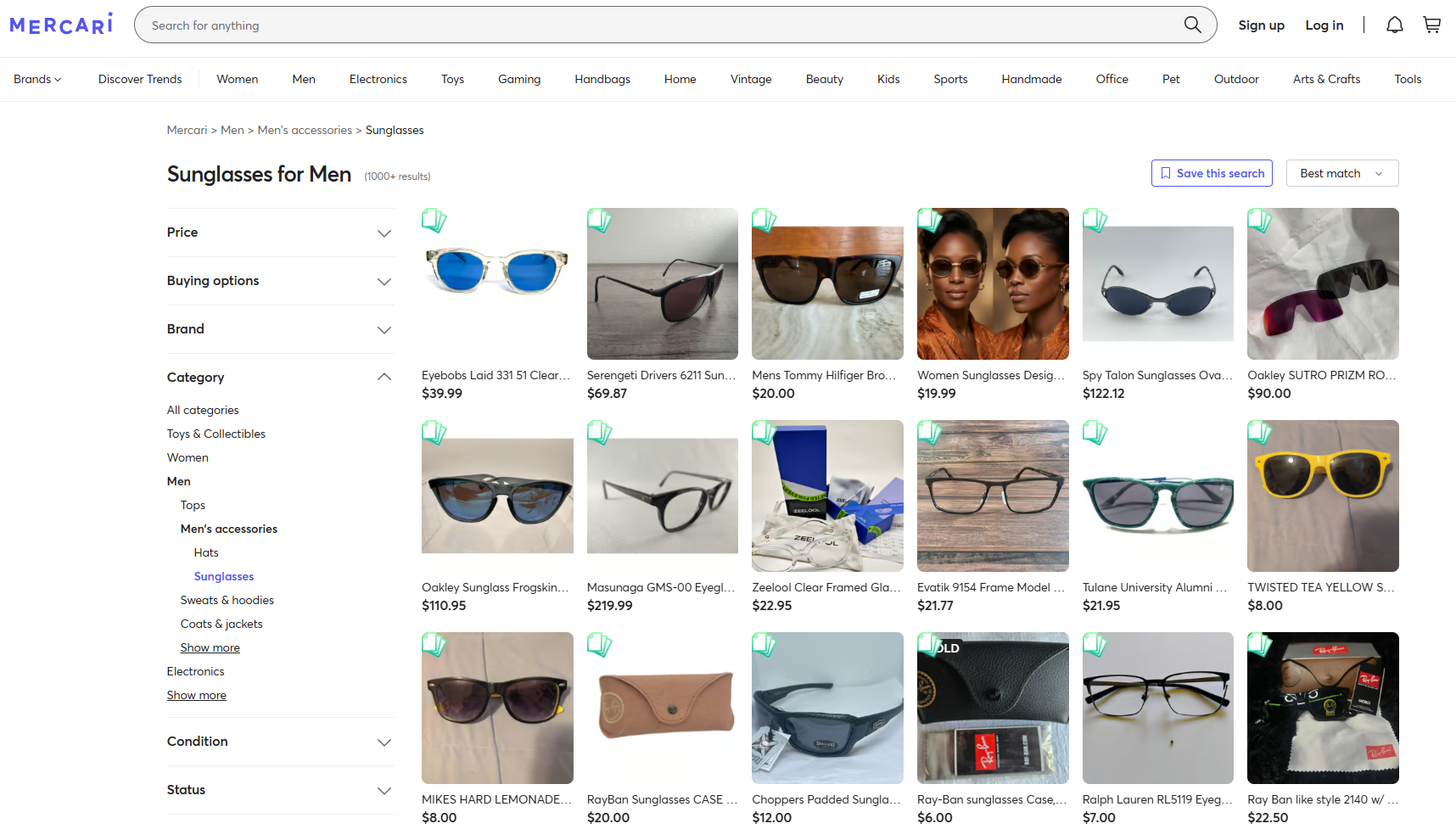Open Evatik 9154 Frame listing photo
The width and height of the screenshot is (1456, 829).
993,496
